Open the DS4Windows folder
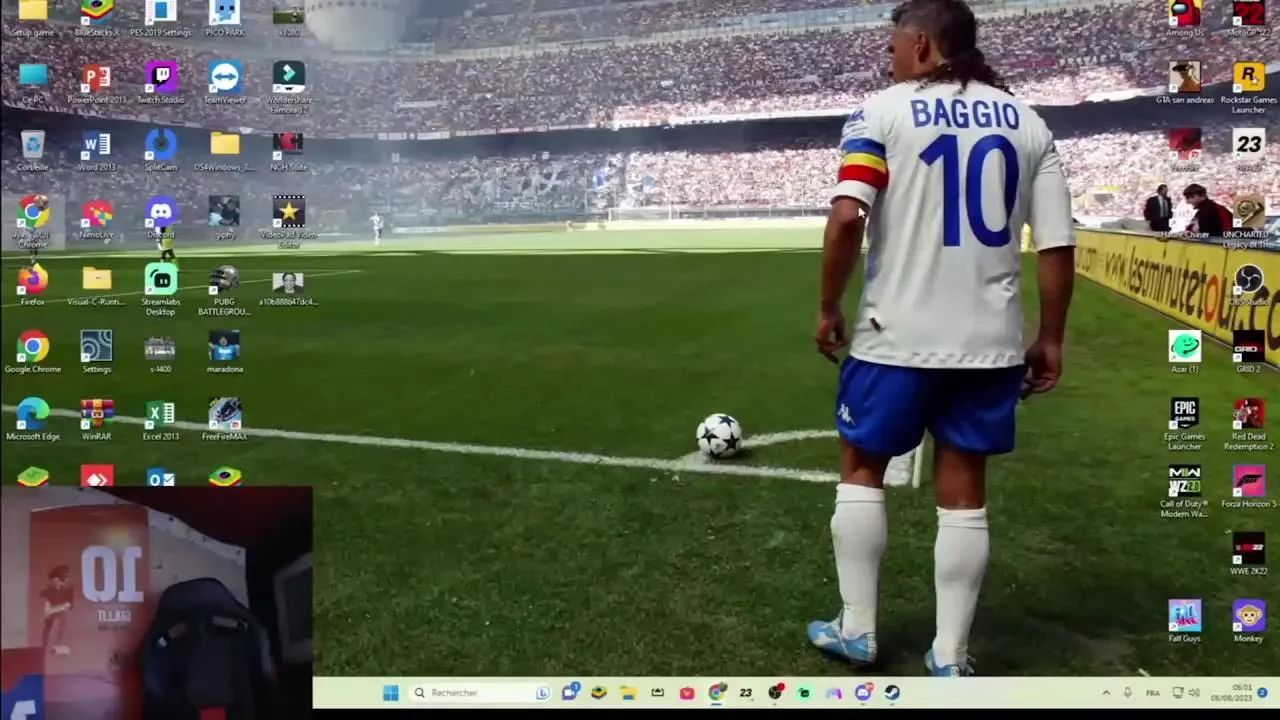 click(224, 151)
